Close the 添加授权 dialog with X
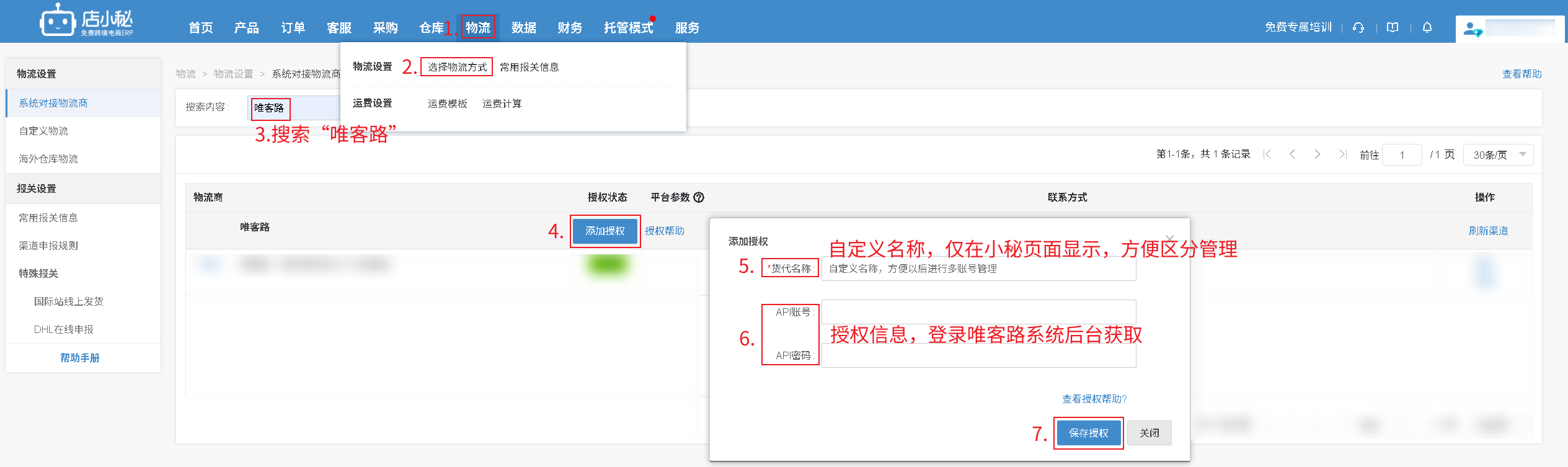 point(1169,238)
